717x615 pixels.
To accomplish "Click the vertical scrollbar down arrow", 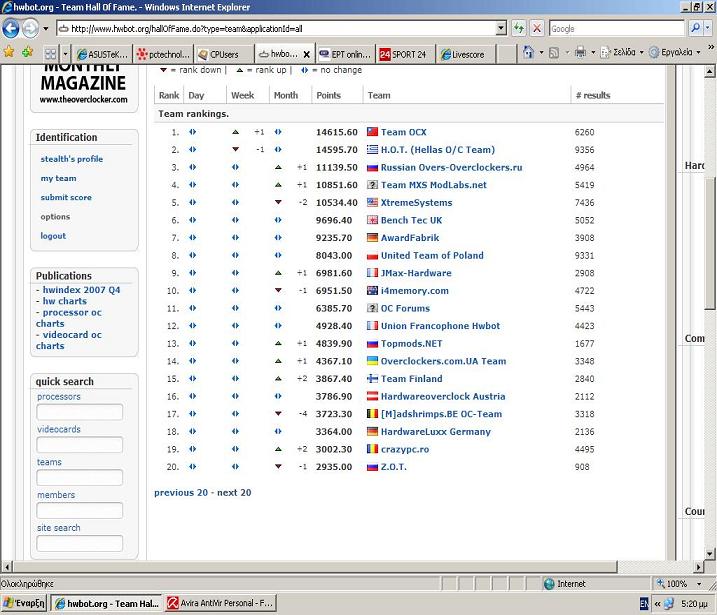I will 709,554.
